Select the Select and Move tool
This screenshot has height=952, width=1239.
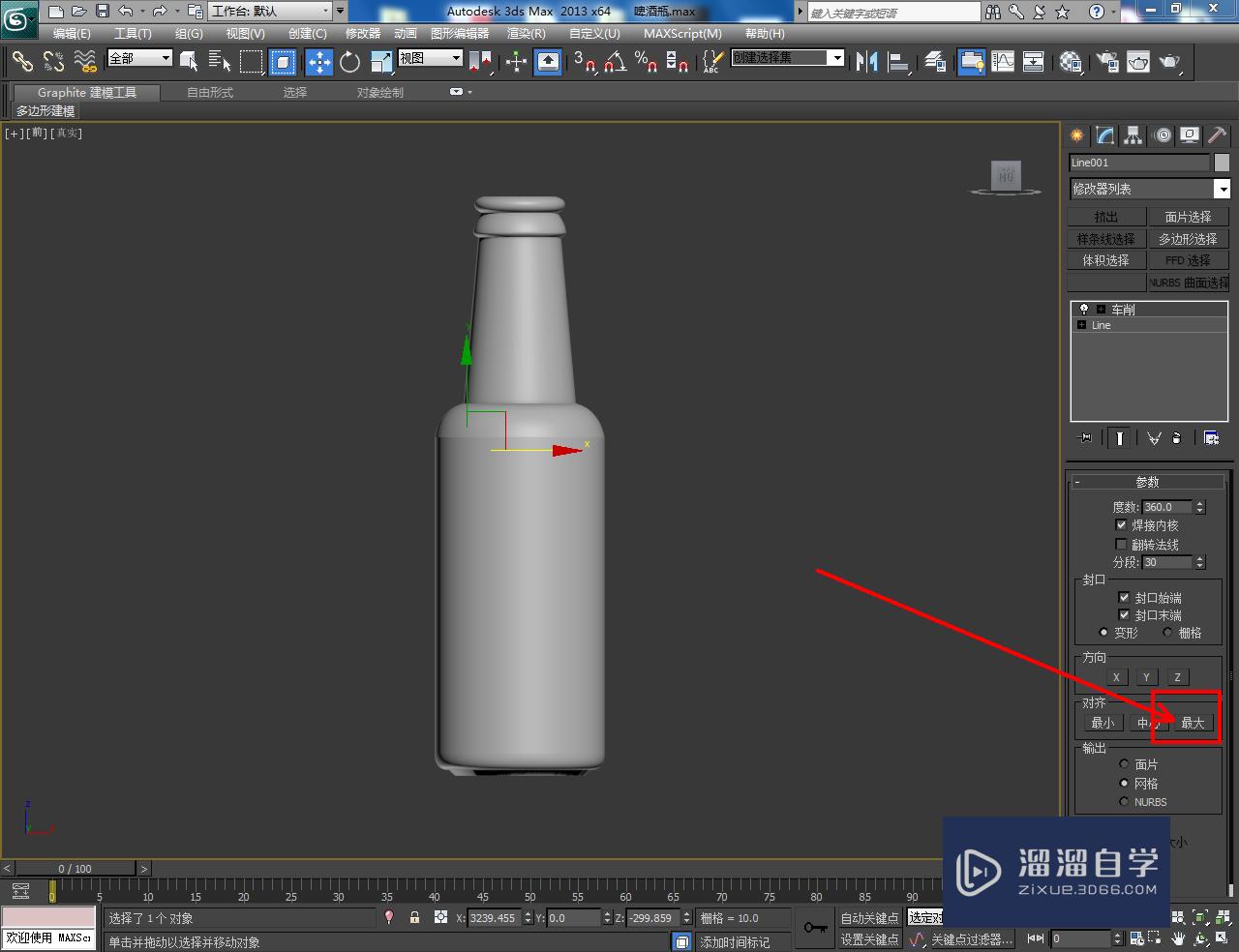click(x=318, y=62)
